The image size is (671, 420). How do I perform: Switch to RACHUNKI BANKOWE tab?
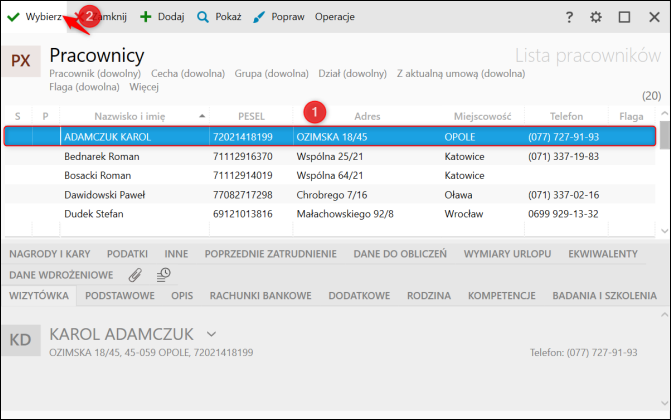point(260,296)
